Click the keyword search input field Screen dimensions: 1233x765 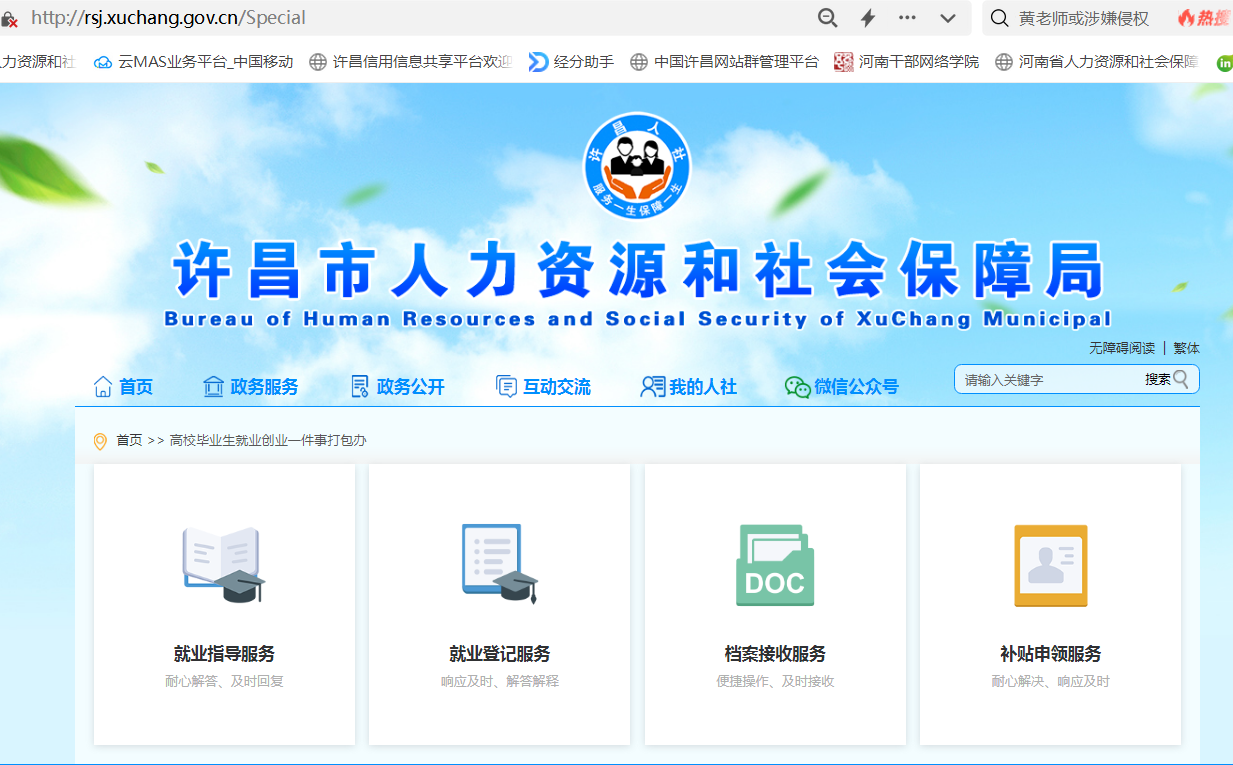click(1050, 380)
